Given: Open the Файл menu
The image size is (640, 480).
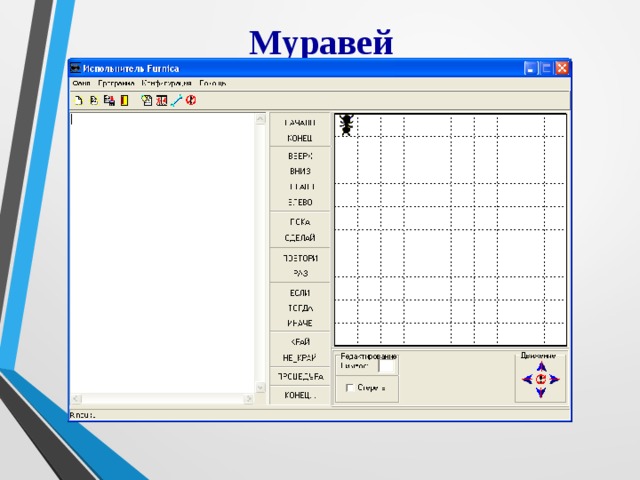Looking at the screenshot, I should pos(81,83).
